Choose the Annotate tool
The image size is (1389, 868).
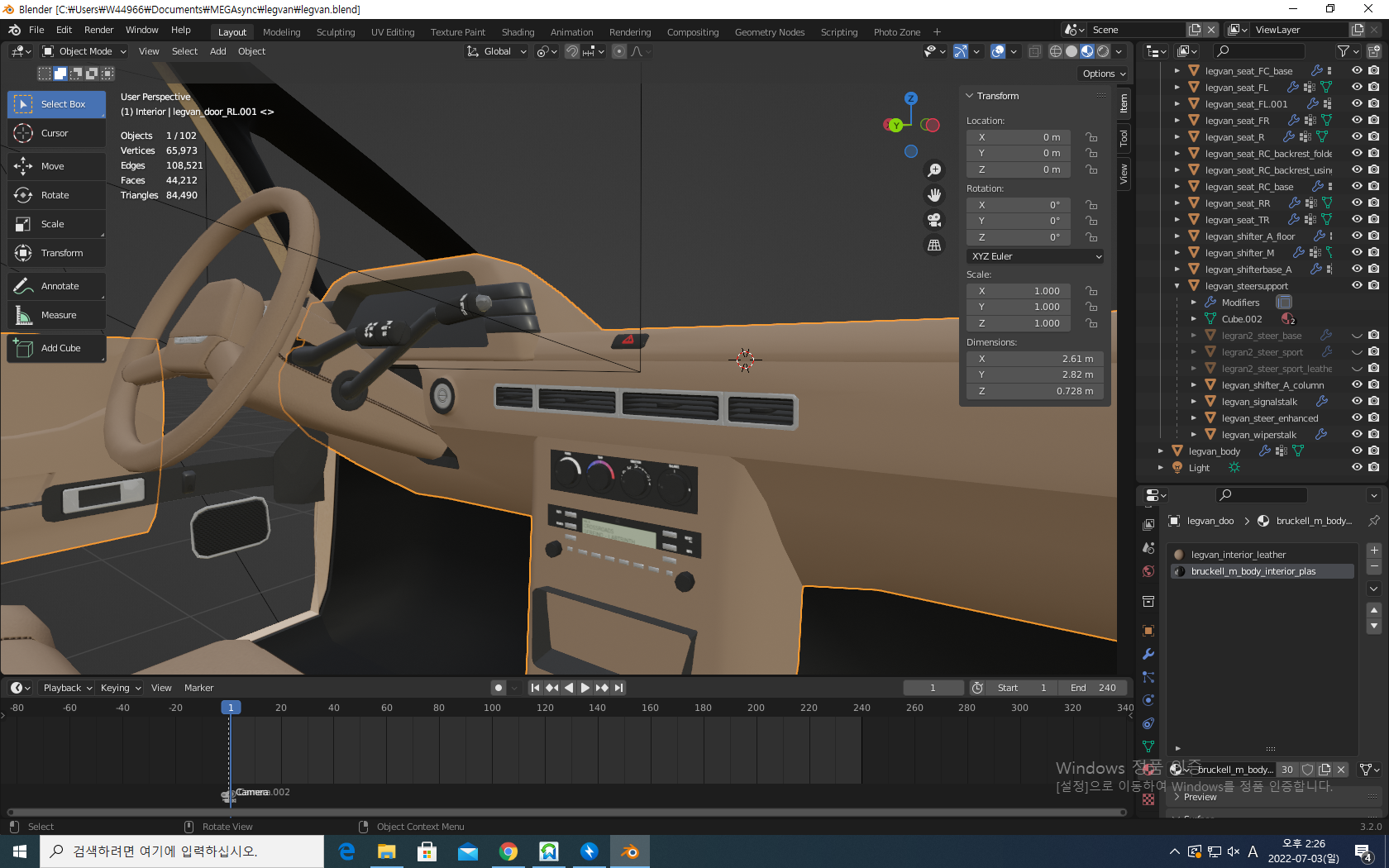click(57, 286)
